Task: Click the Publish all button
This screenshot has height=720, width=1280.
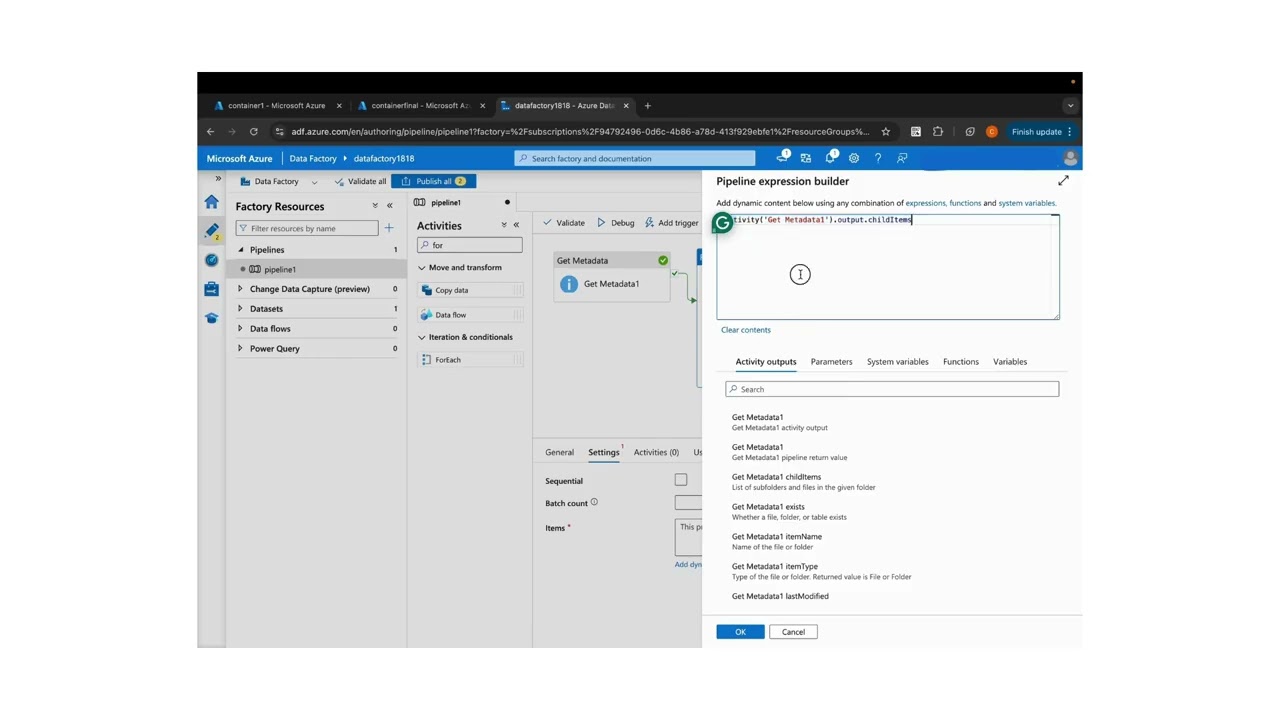Action: point(433,181)
